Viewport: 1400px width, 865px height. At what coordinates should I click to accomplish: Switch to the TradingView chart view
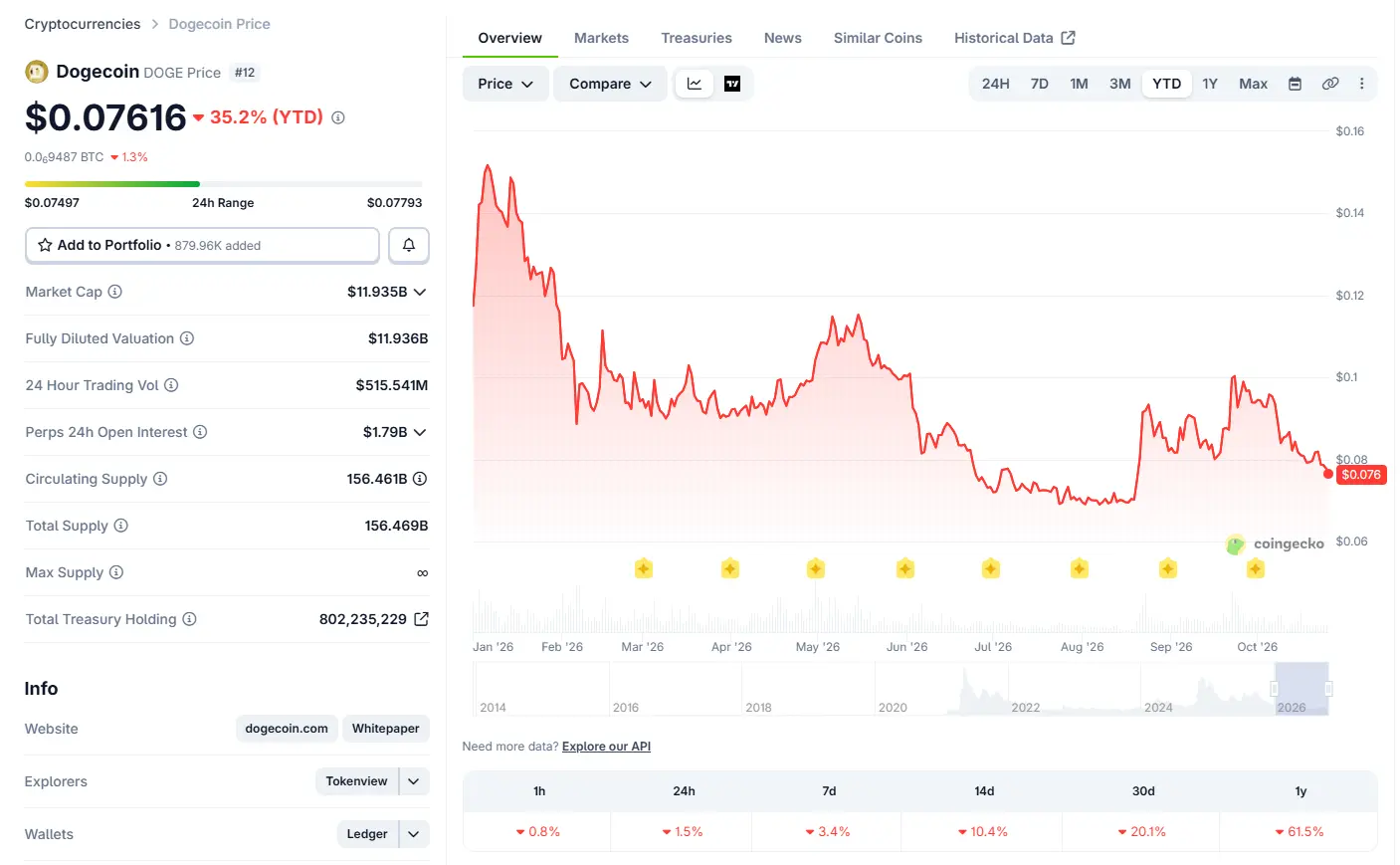[x=732, y=84]
